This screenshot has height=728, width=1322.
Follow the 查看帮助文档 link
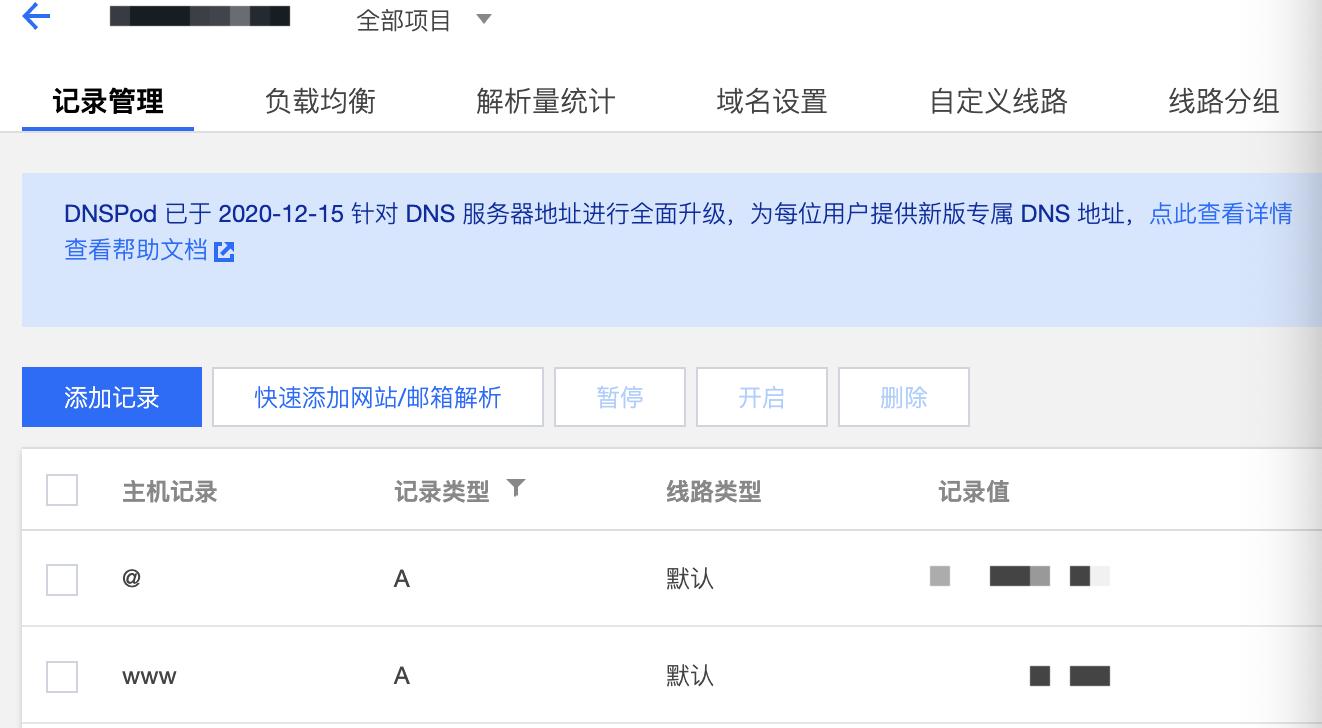(136, 250)
